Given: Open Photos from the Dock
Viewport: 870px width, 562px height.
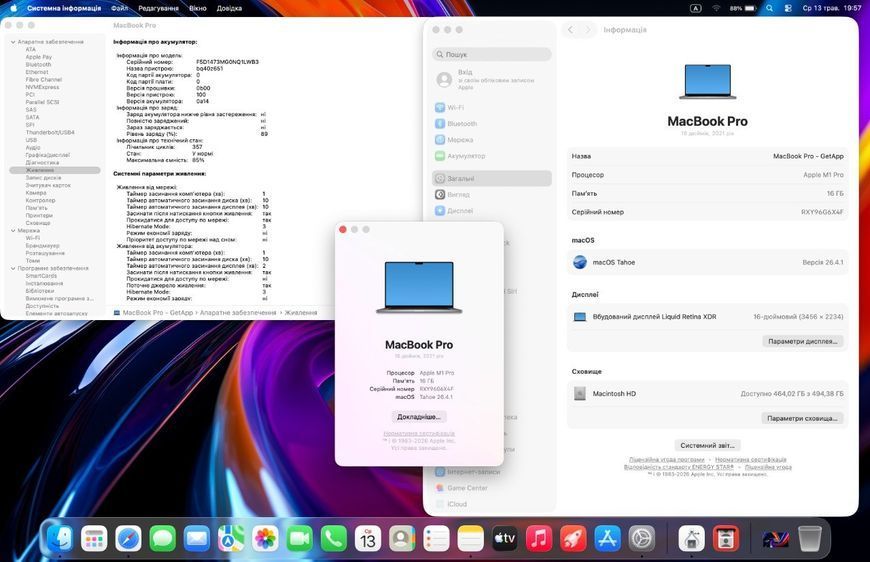Looking at the screenshot, I should coord(265,538).
